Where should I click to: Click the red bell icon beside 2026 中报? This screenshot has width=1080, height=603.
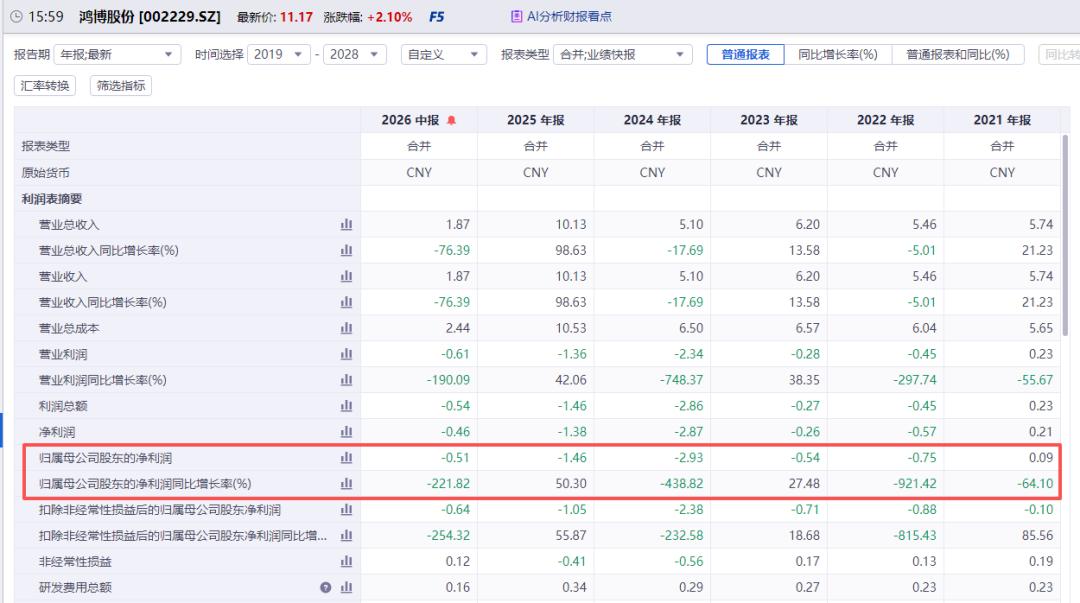pyautogui.click(x=451, y=120)
